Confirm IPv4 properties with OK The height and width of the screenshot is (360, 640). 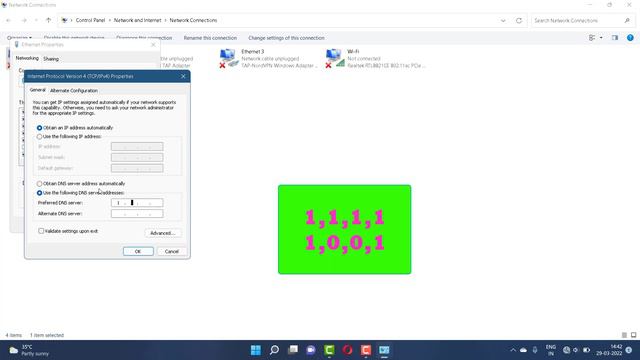tap(138, 251)
